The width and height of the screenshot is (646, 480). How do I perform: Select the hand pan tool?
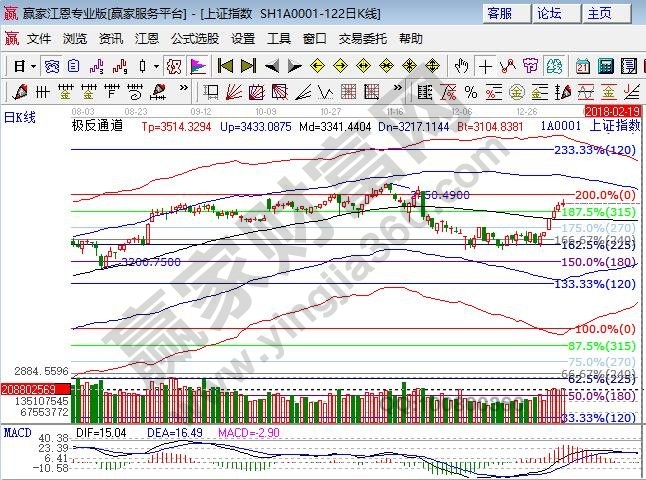(x=461, y=66)
